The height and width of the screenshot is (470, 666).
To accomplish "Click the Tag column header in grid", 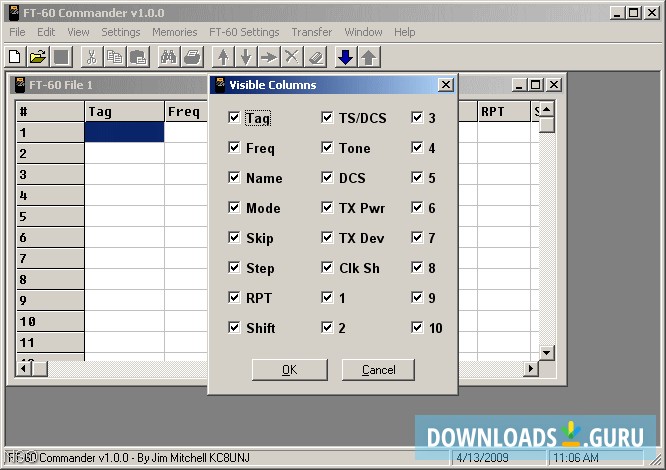I will pyautogui.click(x=124, y=112).
